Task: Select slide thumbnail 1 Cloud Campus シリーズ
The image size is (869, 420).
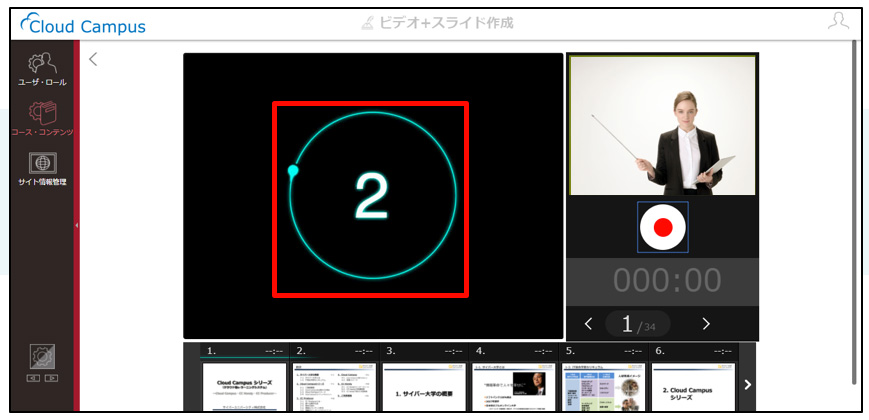Action: [x=244, y=387]
